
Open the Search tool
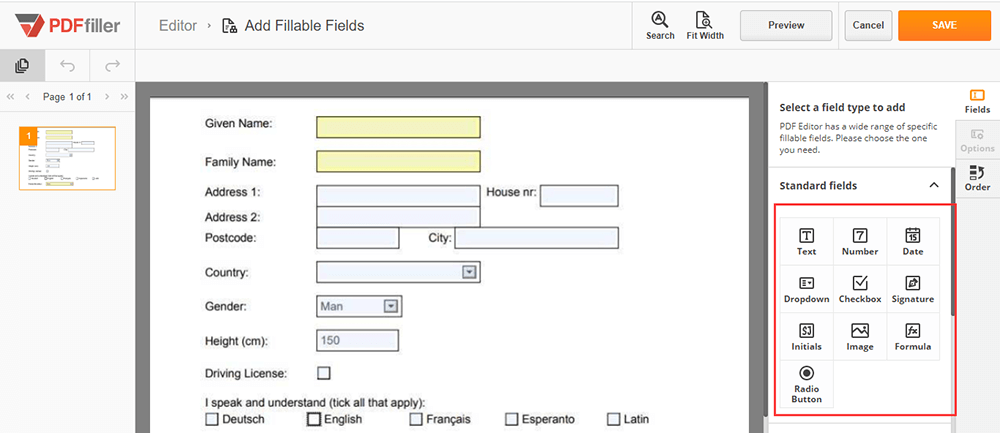click(x=660, y=25)
